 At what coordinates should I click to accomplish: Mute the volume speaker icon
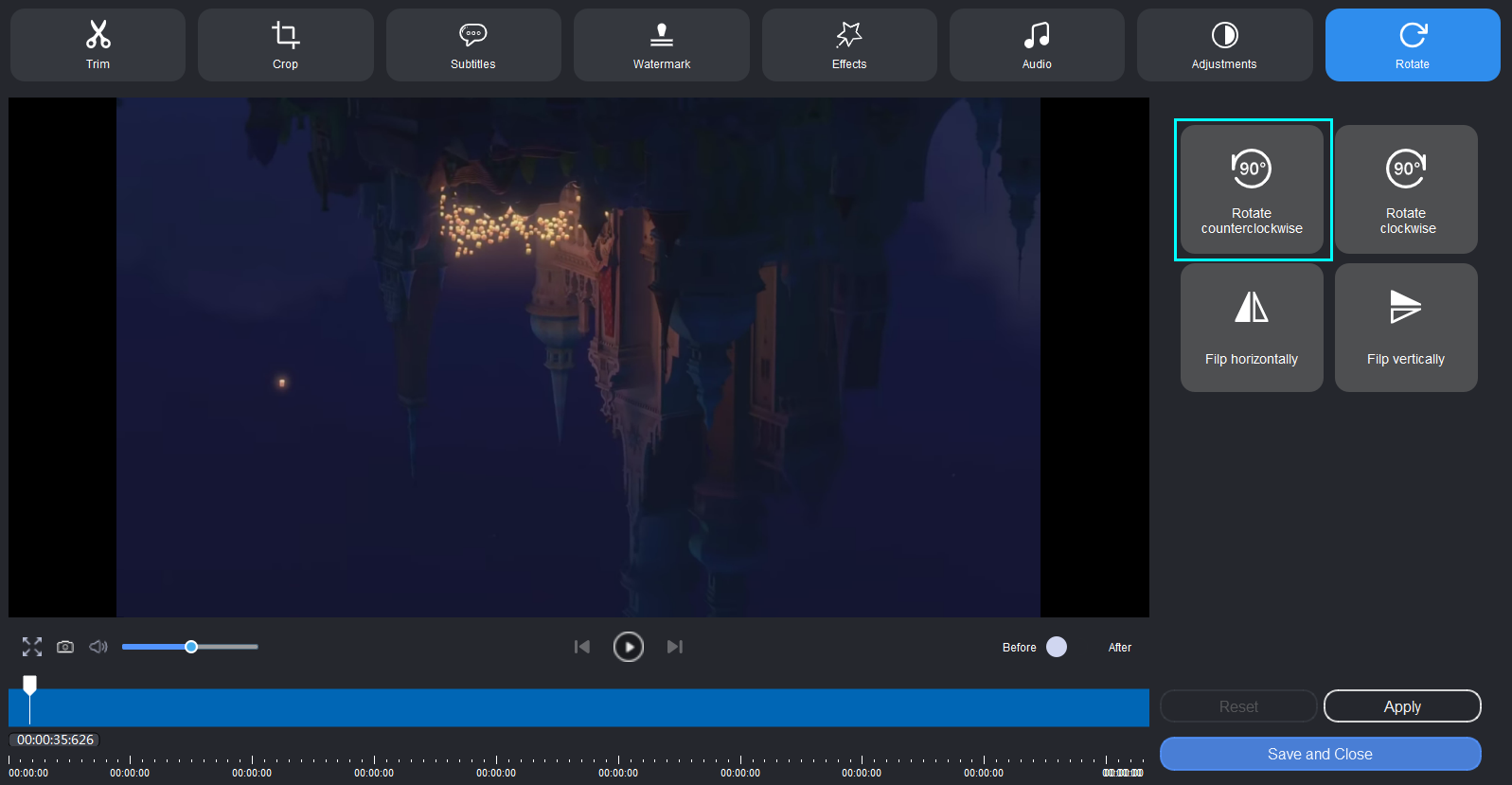[x=98, y=647]
